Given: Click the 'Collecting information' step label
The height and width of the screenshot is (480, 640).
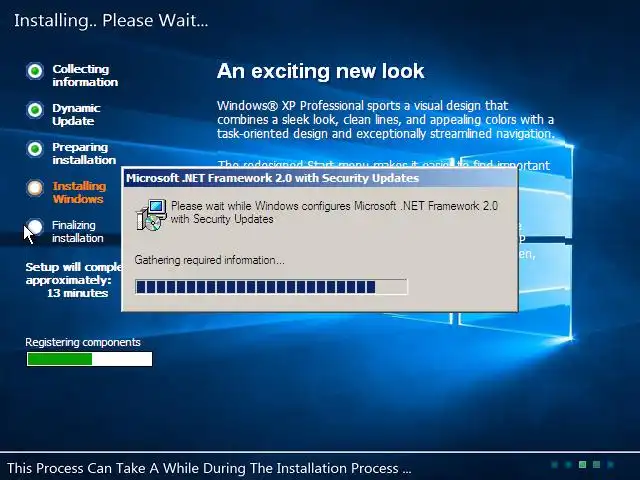Looking at the screenshot, I should (x=85, y=76).
